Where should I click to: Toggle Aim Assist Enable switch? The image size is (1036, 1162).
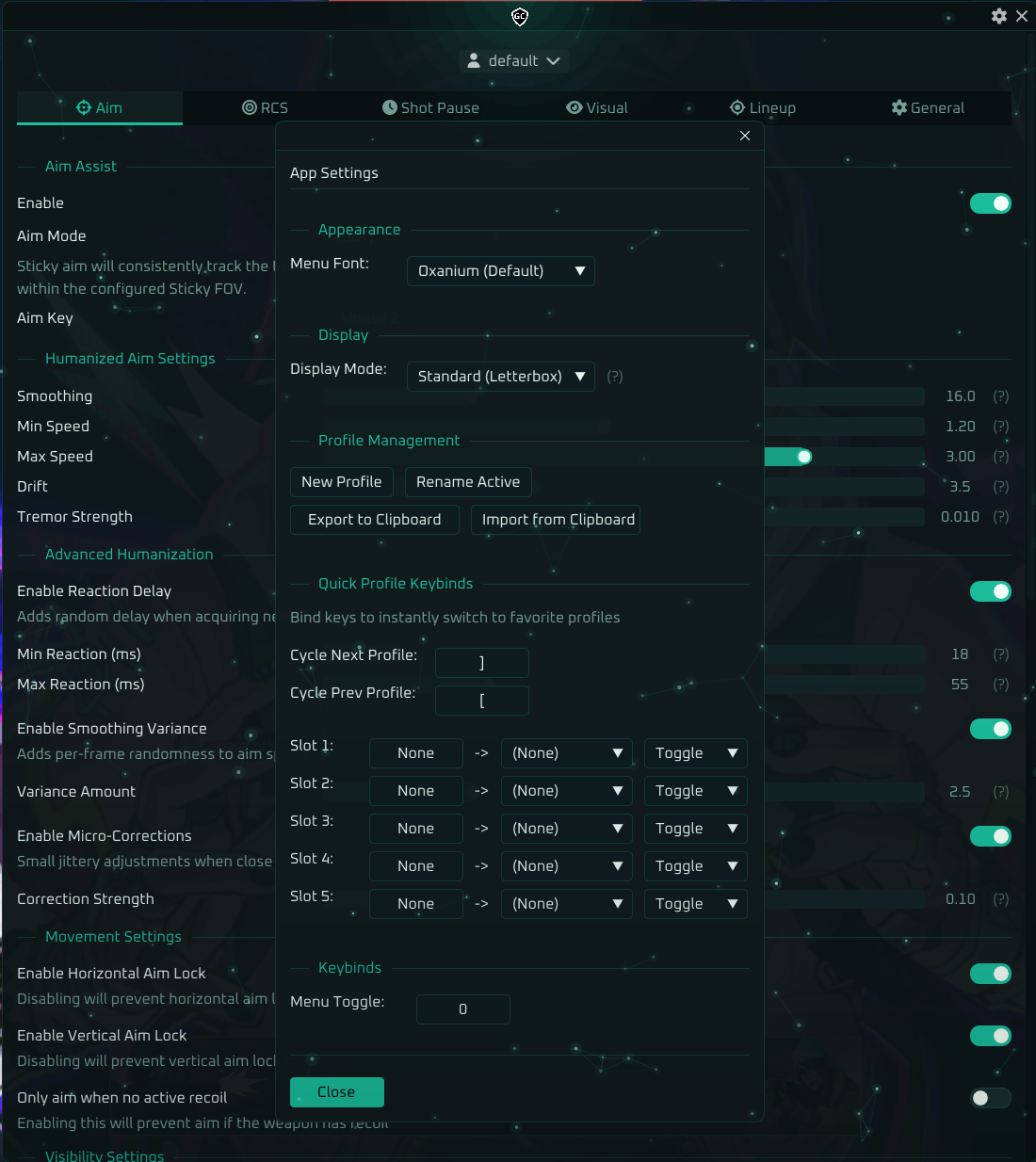(x=991, y=203)
